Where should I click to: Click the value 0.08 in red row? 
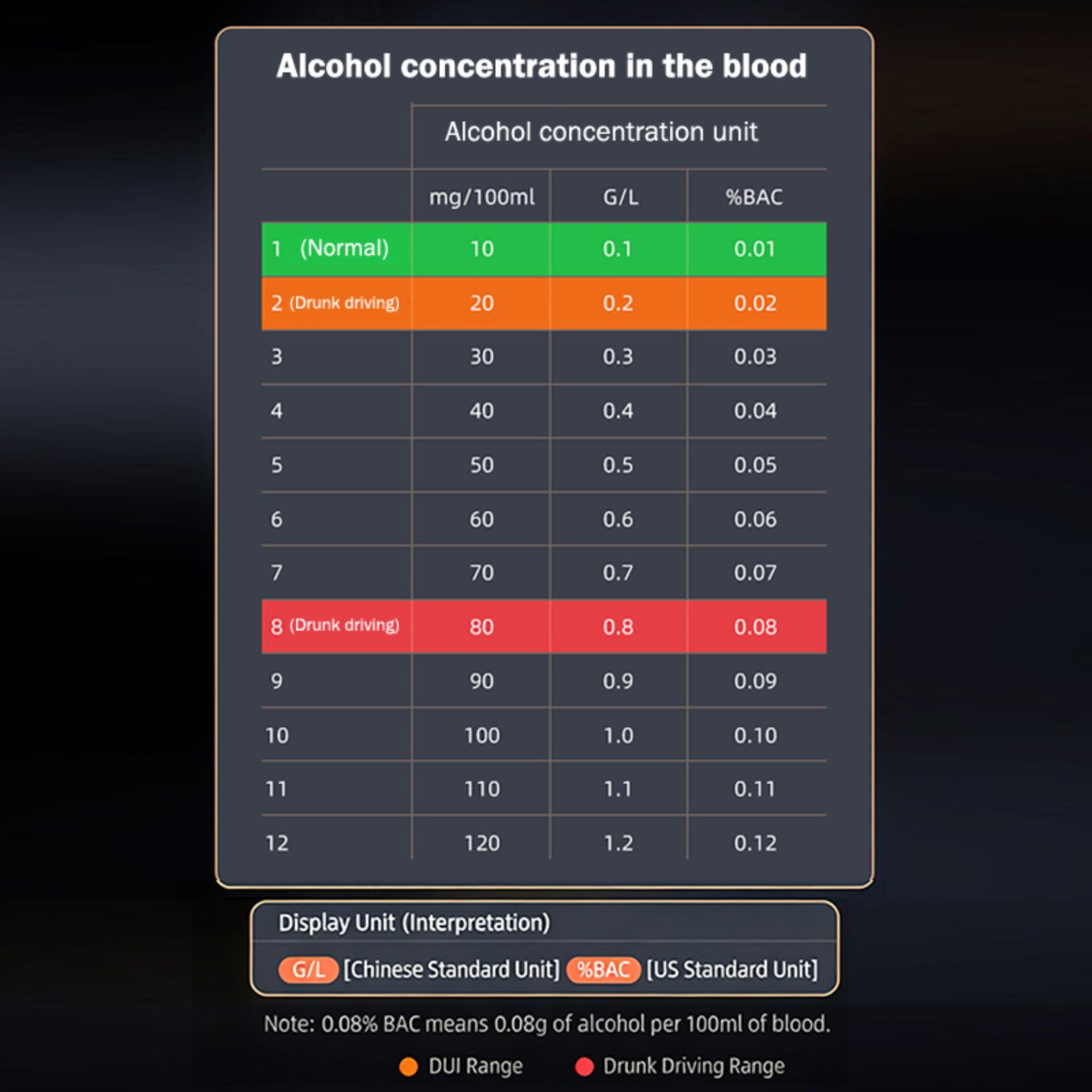pyautogui.click(x=755, y=627)
